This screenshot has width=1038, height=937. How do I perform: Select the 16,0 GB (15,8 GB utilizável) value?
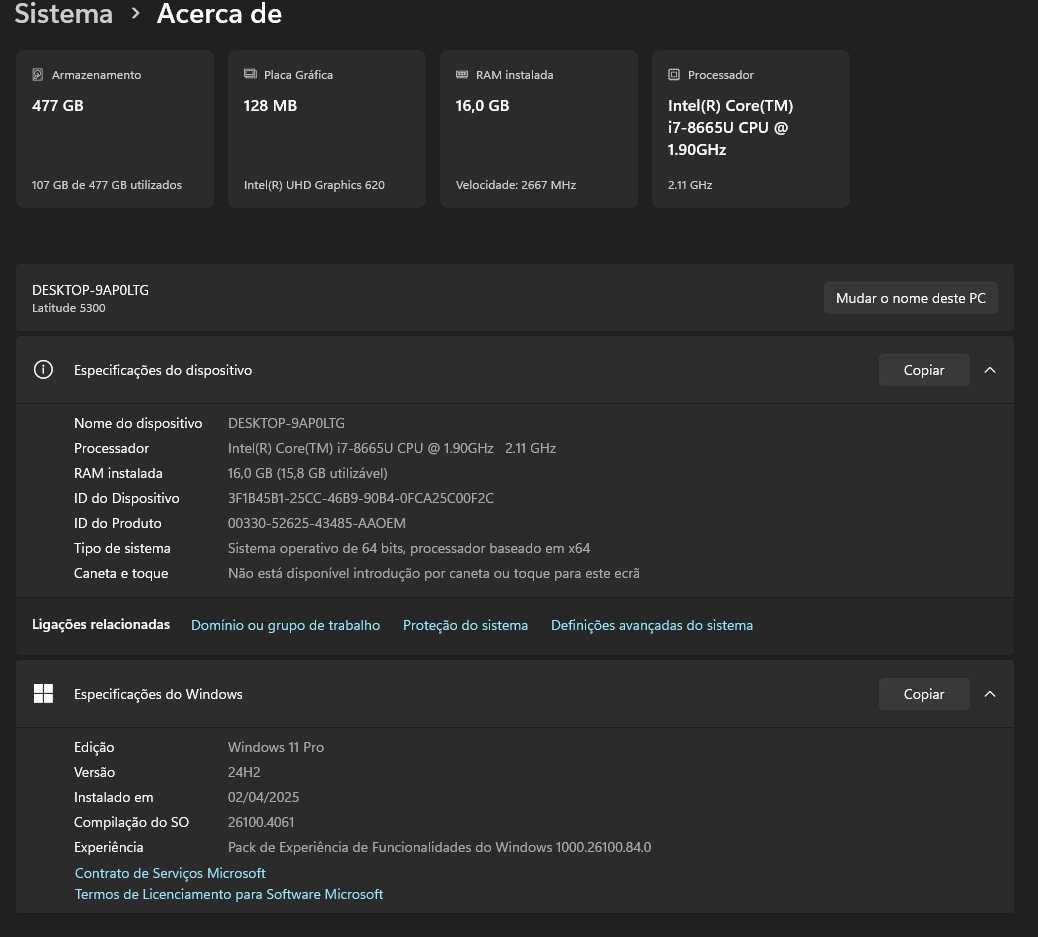[308, 473]
